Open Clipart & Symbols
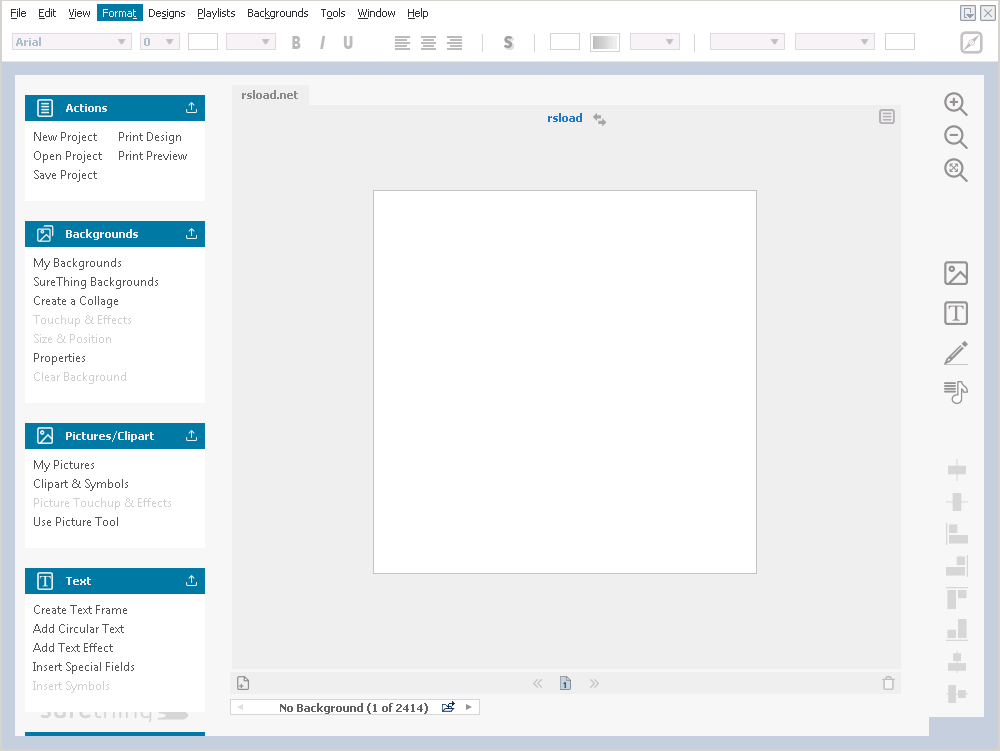1000x751 pixels. point(80,483)
